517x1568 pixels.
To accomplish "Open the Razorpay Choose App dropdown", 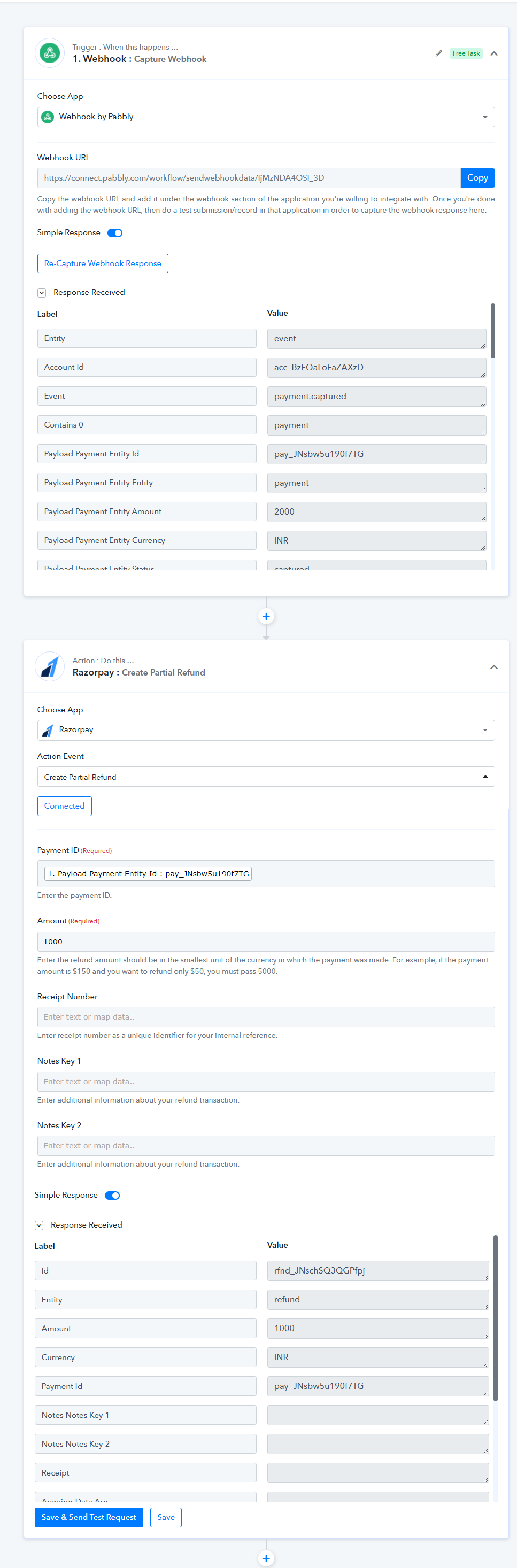I will tap(266, 730).
